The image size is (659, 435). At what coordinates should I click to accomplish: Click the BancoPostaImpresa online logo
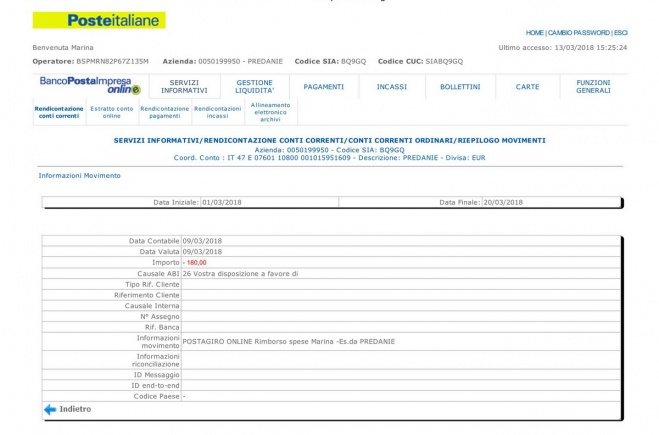click(x=90, y=86)
